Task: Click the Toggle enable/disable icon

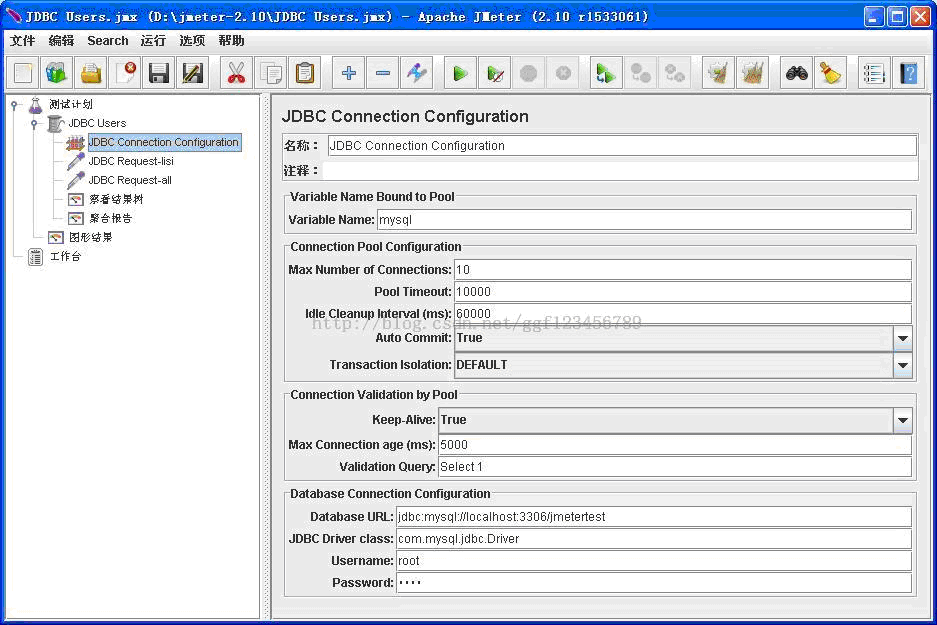Action: click(417, 73)
